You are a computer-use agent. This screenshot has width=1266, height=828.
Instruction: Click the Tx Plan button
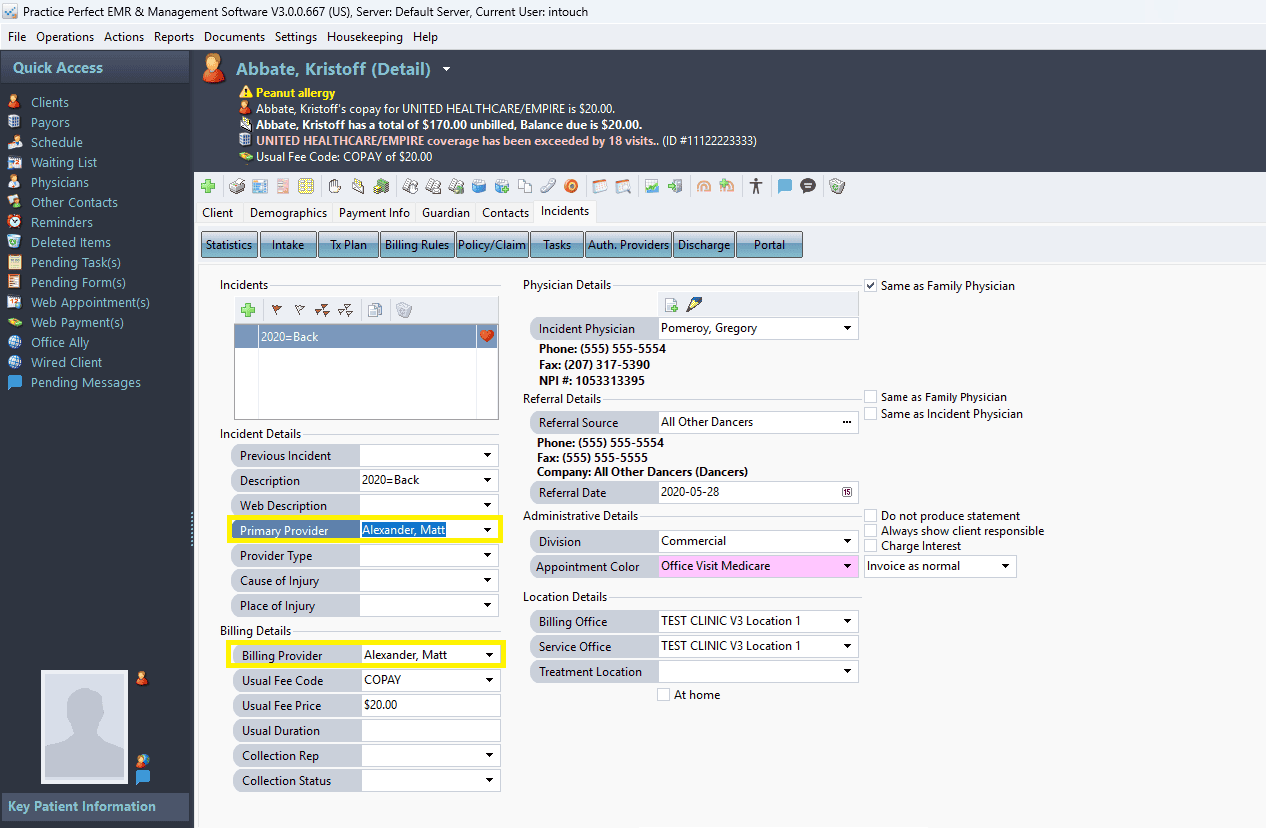click(x=349, y=245)
